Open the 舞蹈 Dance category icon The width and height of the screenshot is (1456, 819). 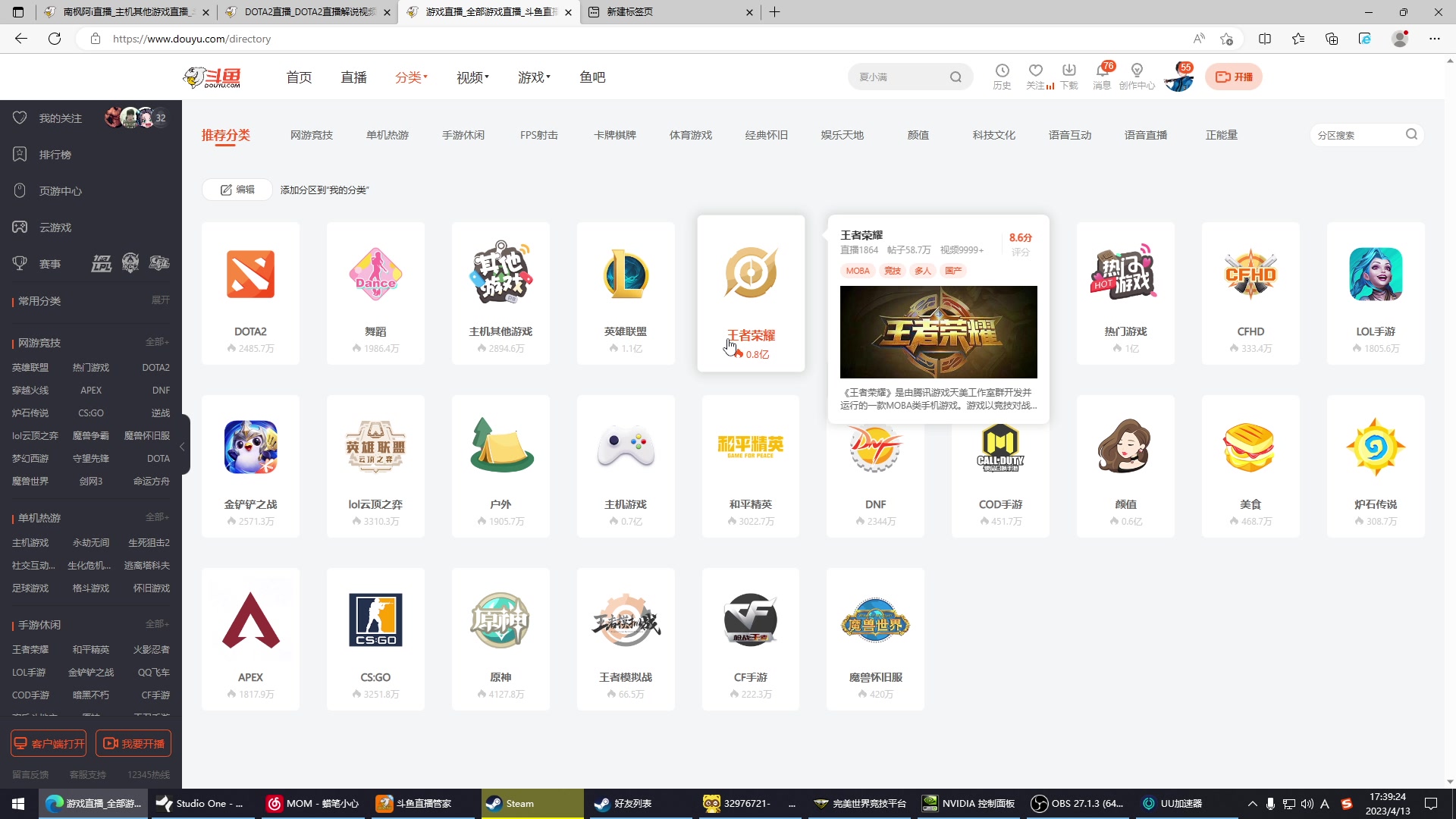click(x=375, y=274)
